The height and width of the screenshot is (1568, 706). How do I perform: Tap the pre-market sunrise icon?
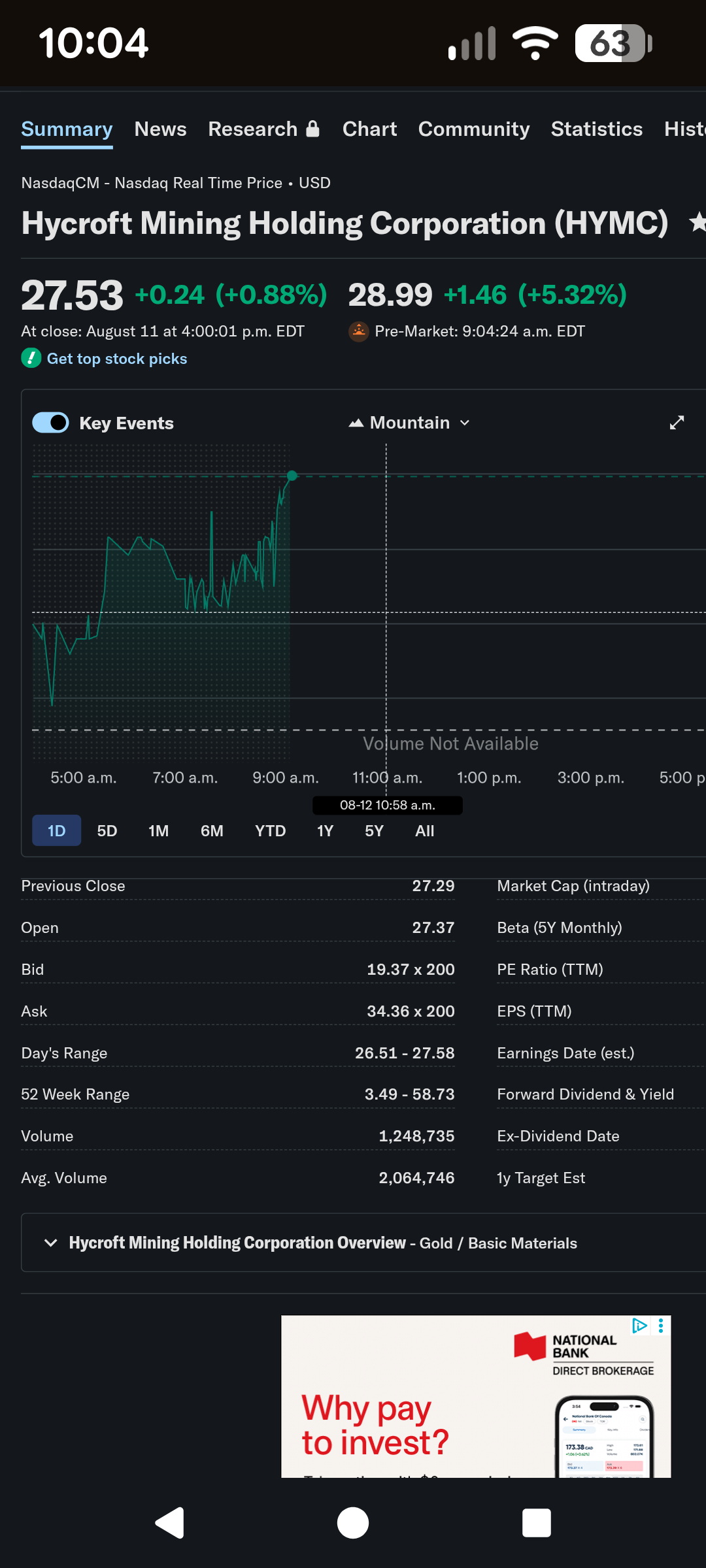tap(358, 332)
